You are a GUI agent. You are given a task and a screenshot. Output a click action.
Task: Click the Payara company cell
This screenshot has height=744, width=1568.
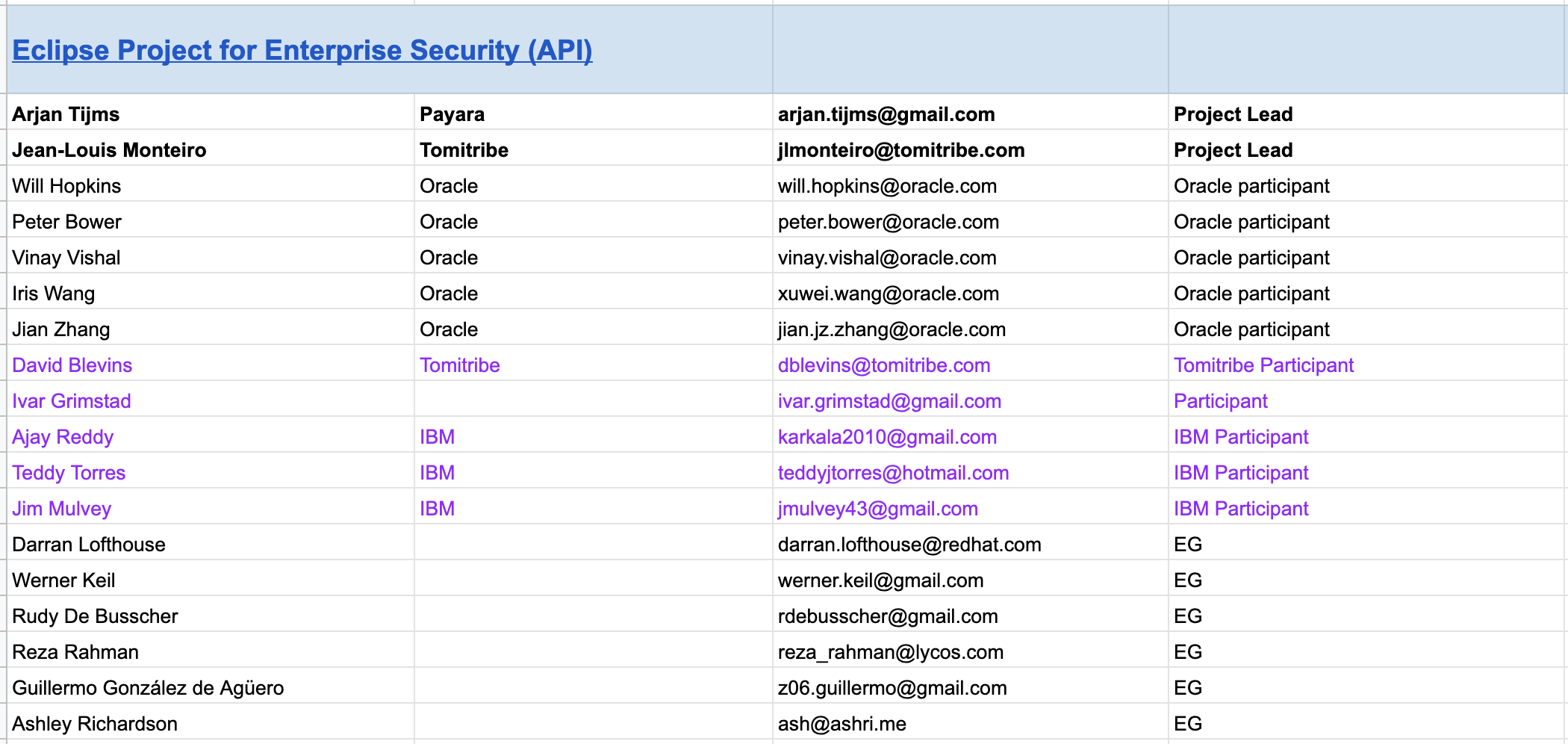[x=452, y=114]
